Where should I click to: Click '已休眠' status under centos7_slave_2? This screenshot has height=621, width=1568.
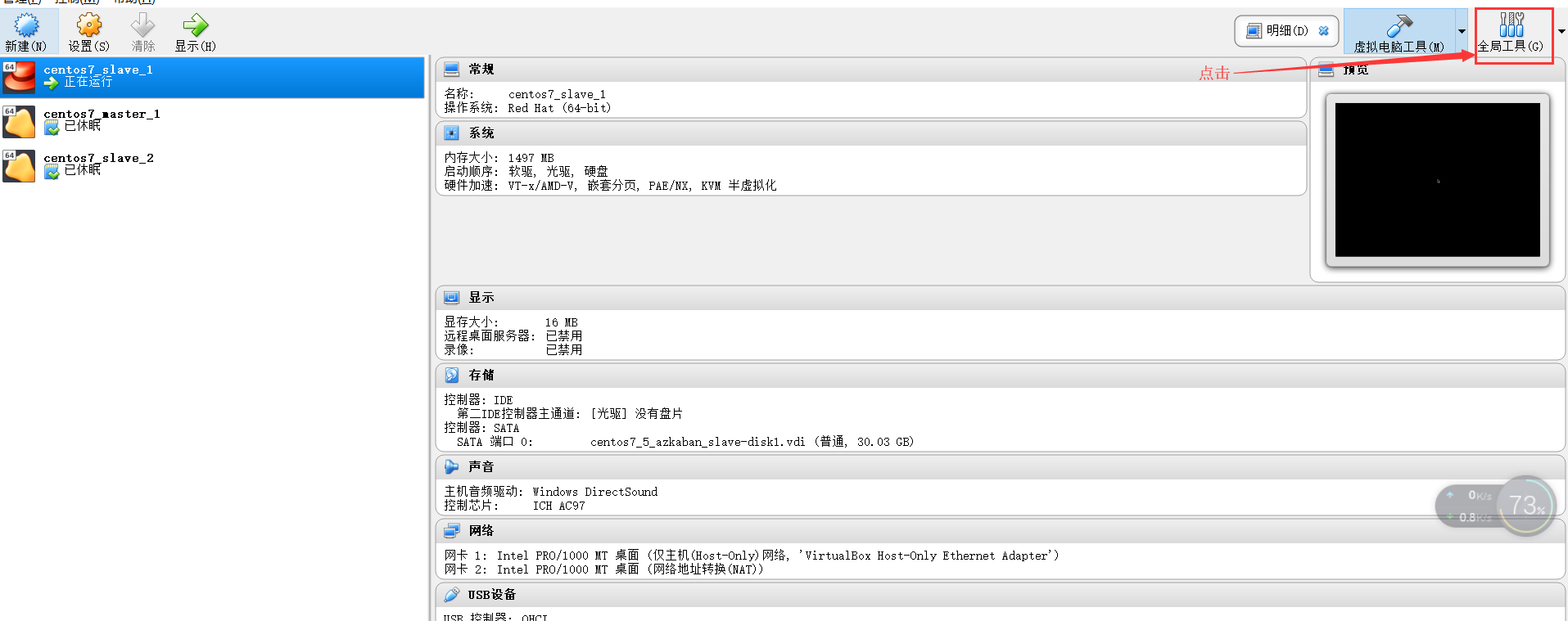83,170
